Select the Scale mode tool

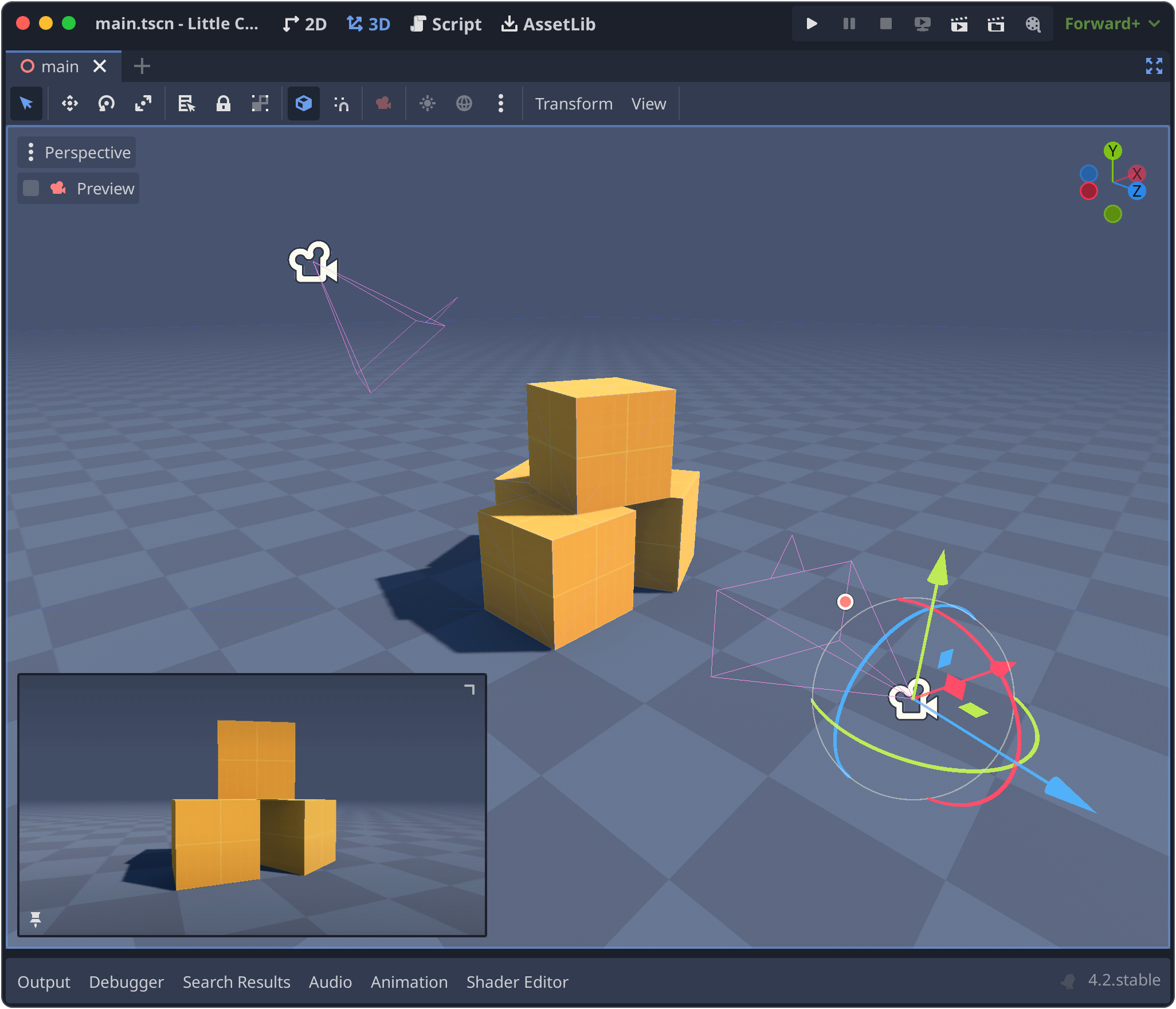click(x=143, y=104)
